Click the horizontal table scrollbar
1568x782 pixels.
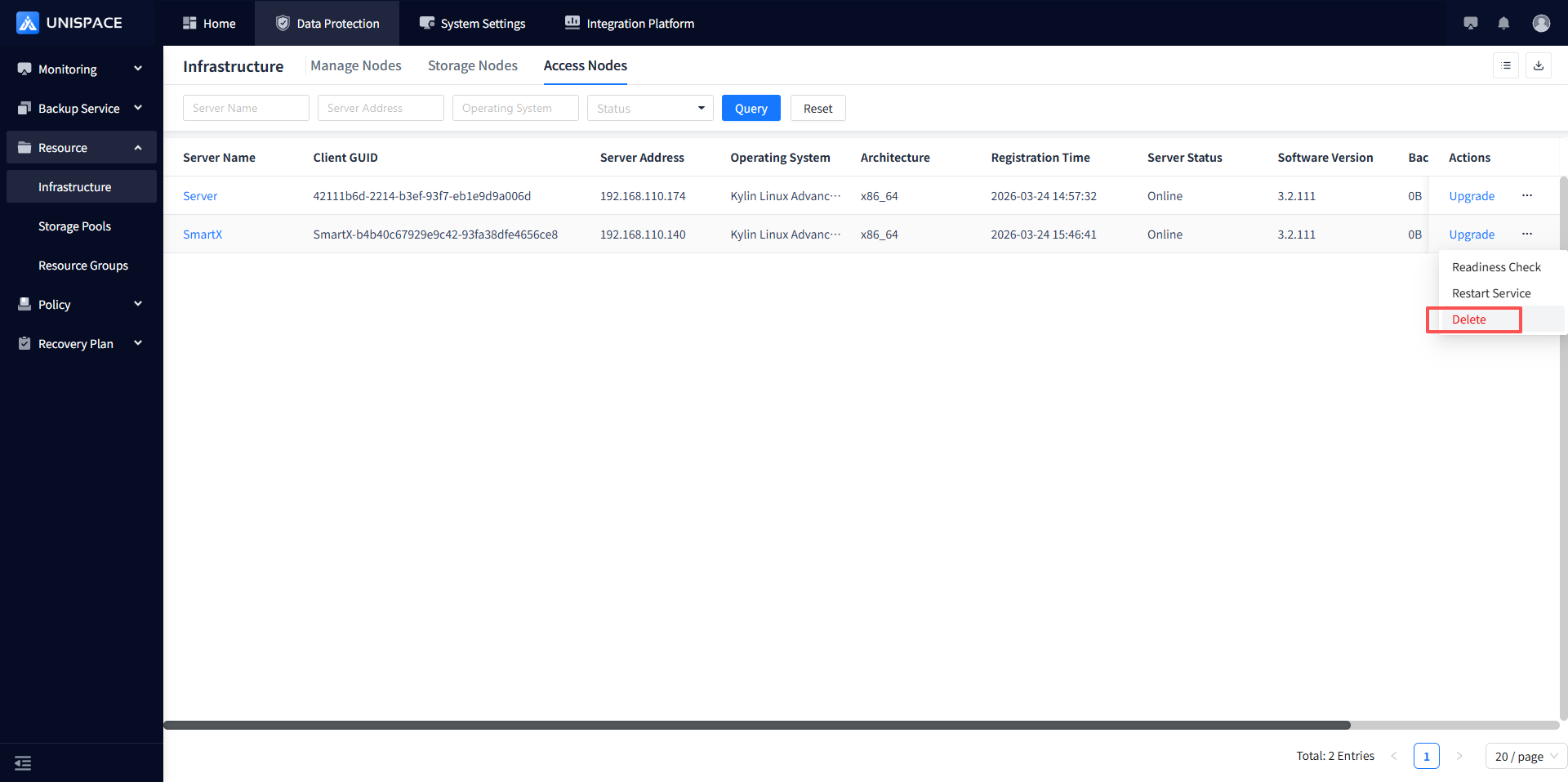pos(756,725)
